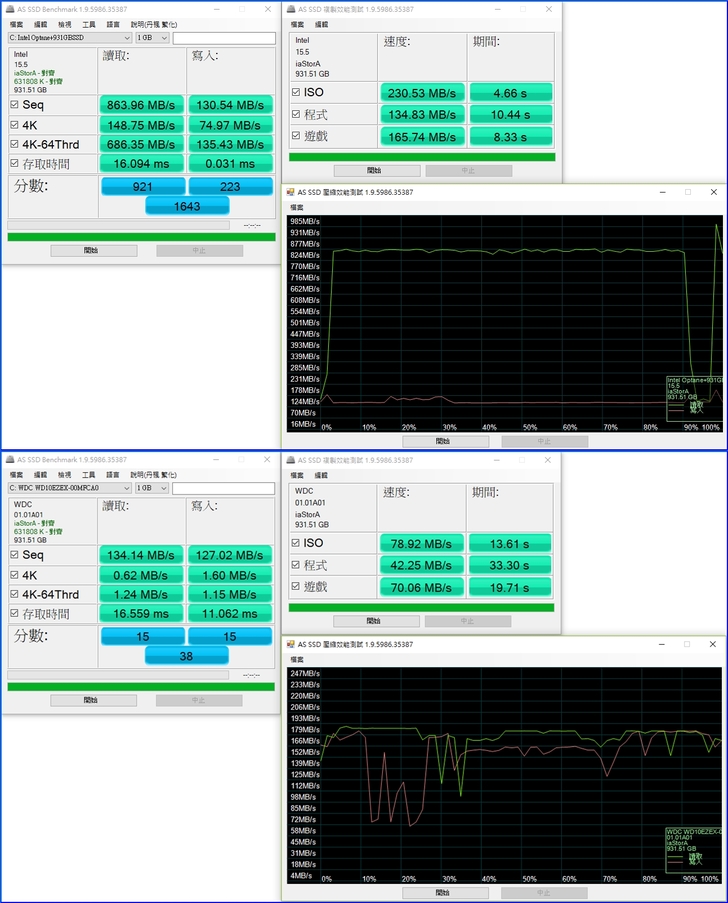Maximize the top compression benchmark graph window
The width and height of the screenshot is (728, 903).
[687, 192]
